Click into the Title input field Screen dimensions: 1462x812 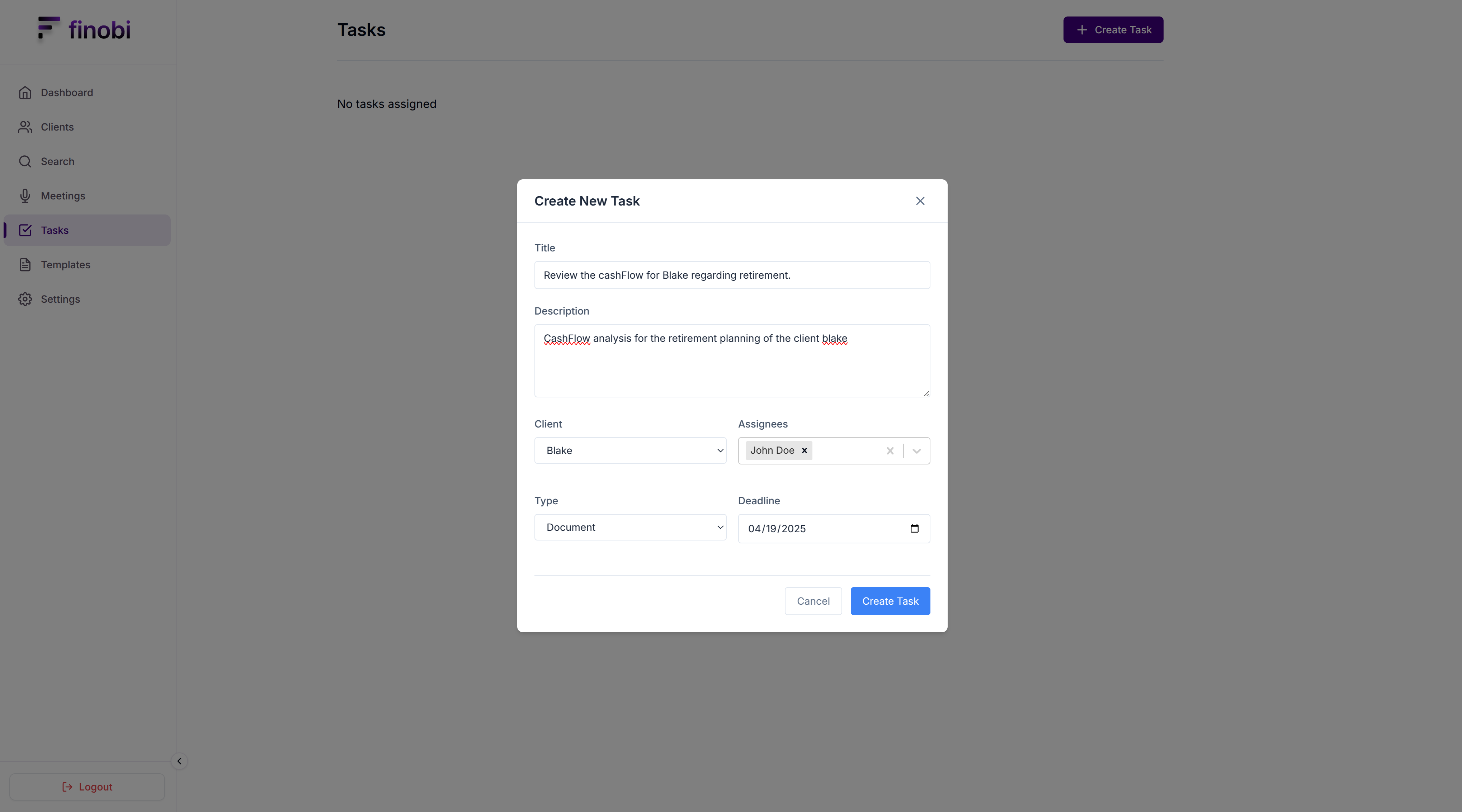point(732,275)
